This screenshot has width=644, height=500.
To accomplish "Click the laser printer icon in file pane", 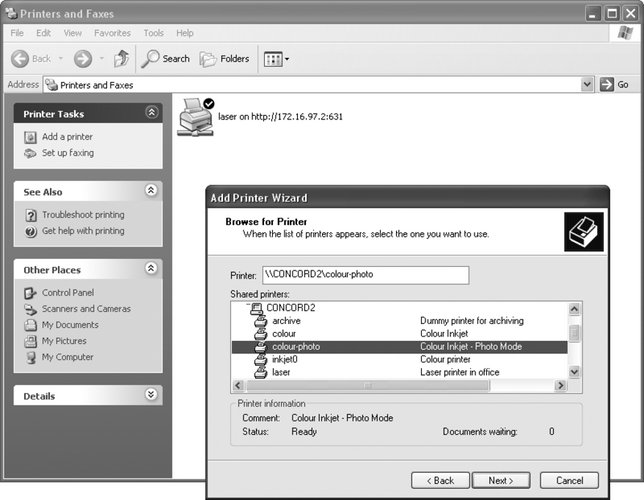I will [195, 116].
